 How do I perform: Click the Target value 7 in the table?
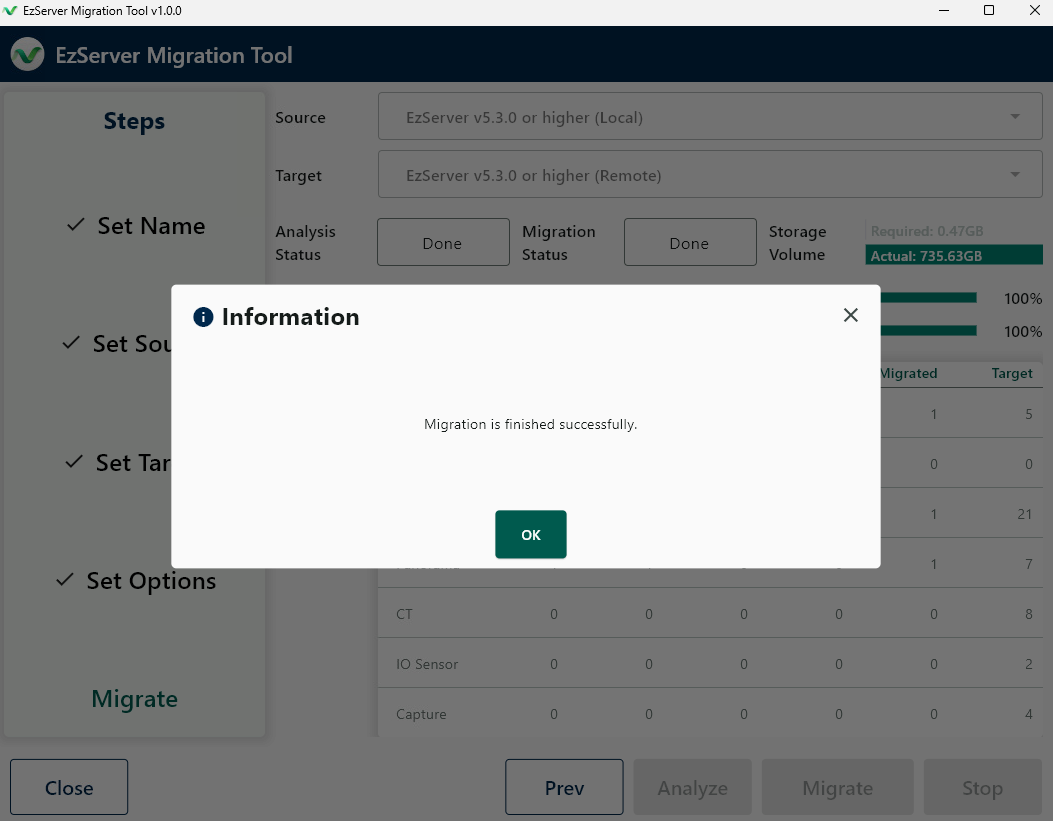[1028, 564]
